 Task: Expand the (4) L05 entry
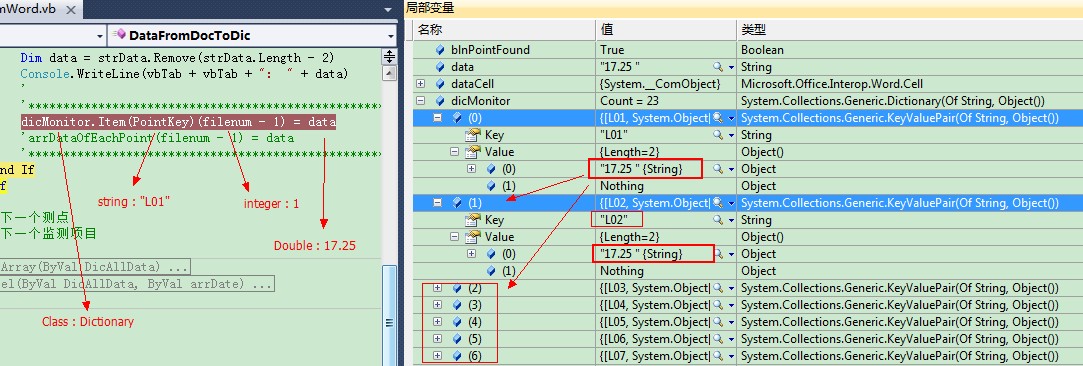click(x=437, y=322)
